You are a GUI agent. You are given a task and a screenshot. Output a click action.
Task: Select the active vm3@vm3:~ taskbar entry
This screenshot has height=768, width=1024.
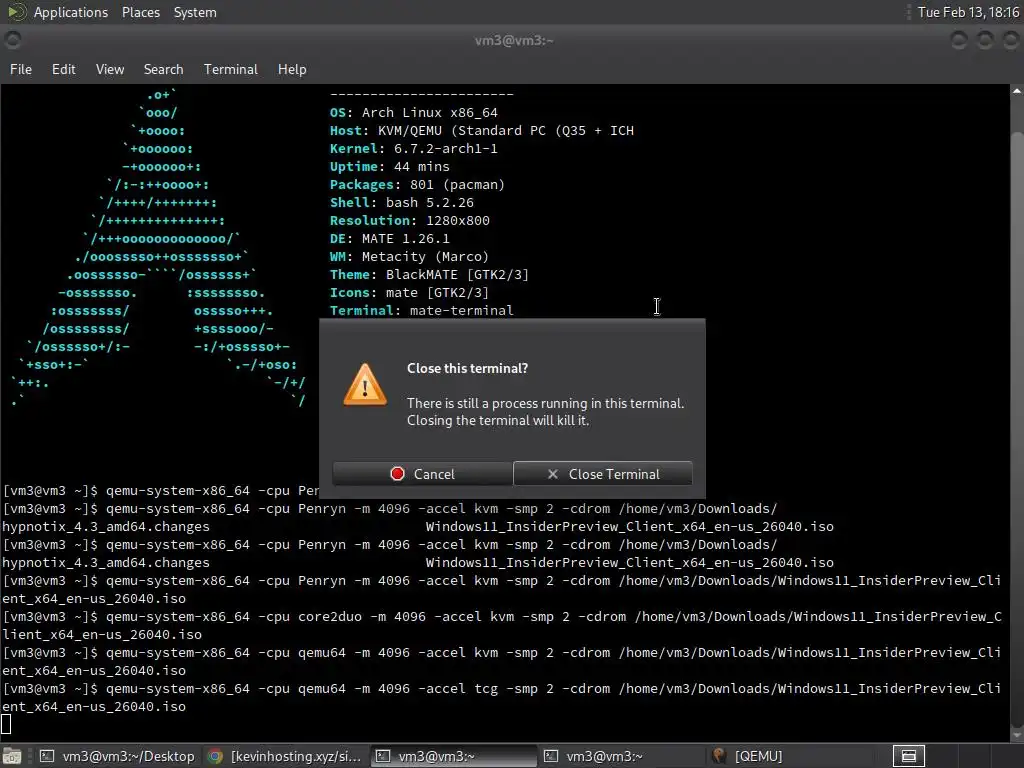(453, 756)
